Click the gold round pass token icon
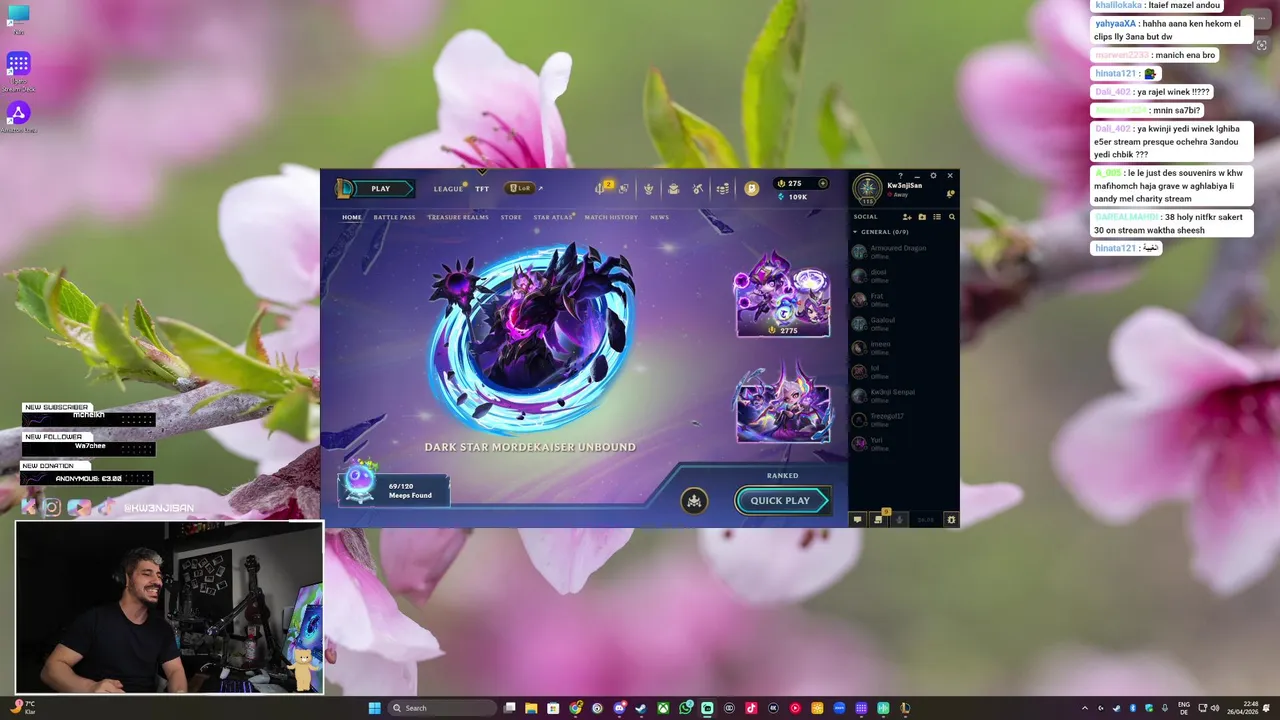Viewport: 1280px width, 720px height. pos(752,188)
